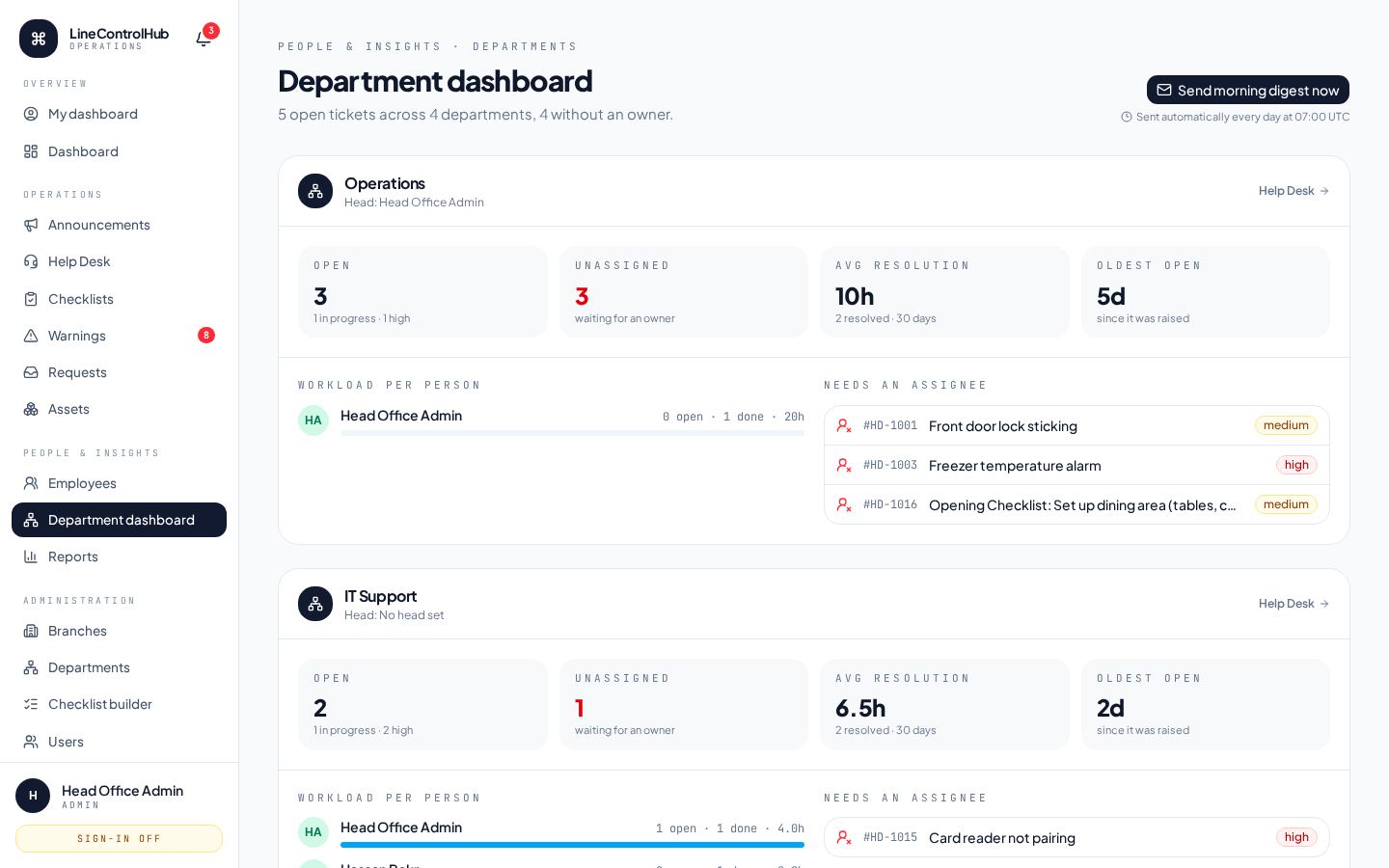Click the IT Support Avg Resolution 6.5h card

tap(944, 704)
